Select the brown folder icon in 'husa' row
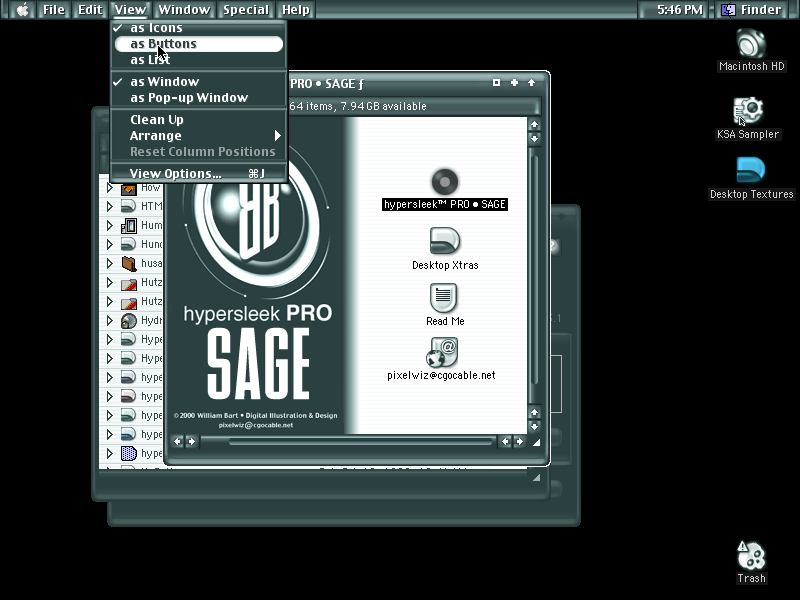800x600 pixels. tap(129, 263)
